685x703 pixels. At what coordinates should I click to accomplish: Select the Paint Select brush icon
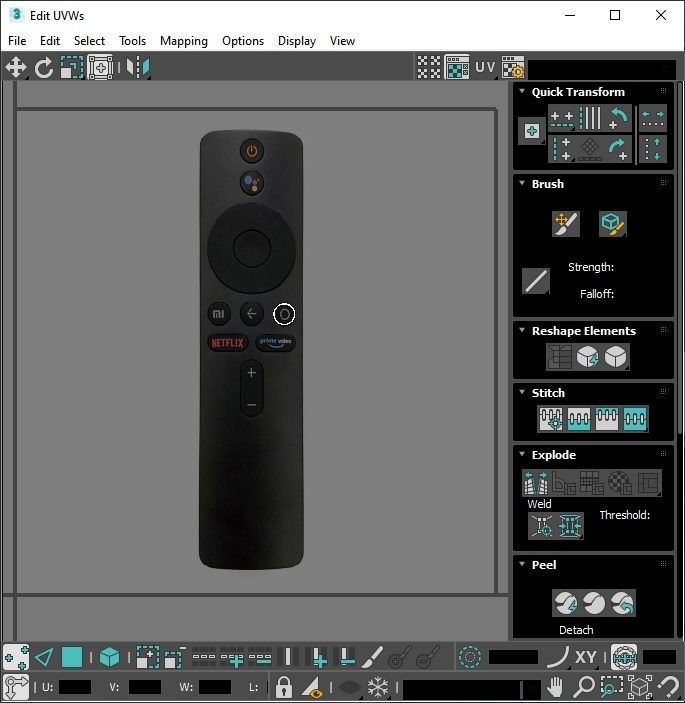tap(372, 657)
